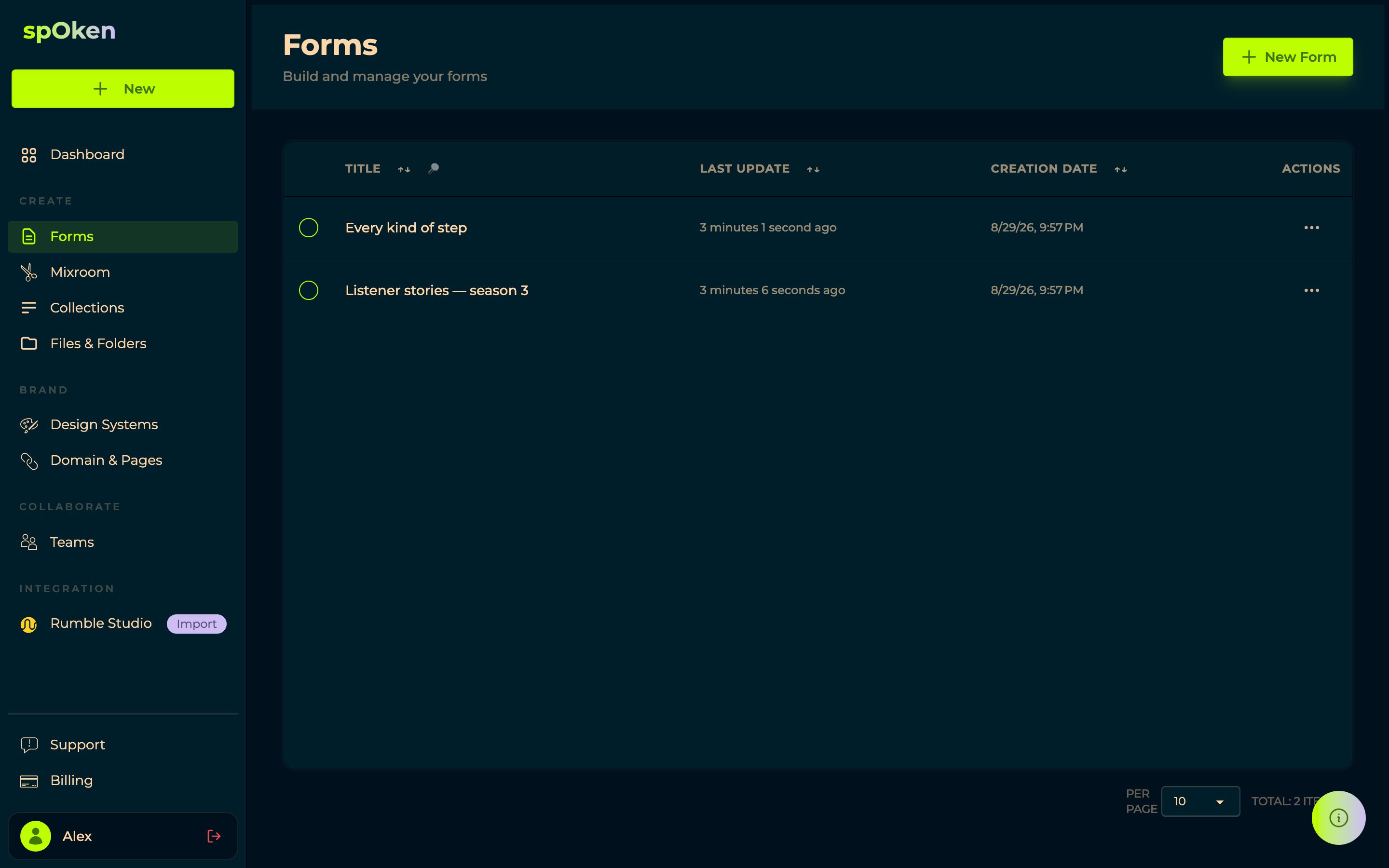This screenshot has width=1389, height=868.
Task: Click the Design Systems palette icon
Action: pos(29,425)
